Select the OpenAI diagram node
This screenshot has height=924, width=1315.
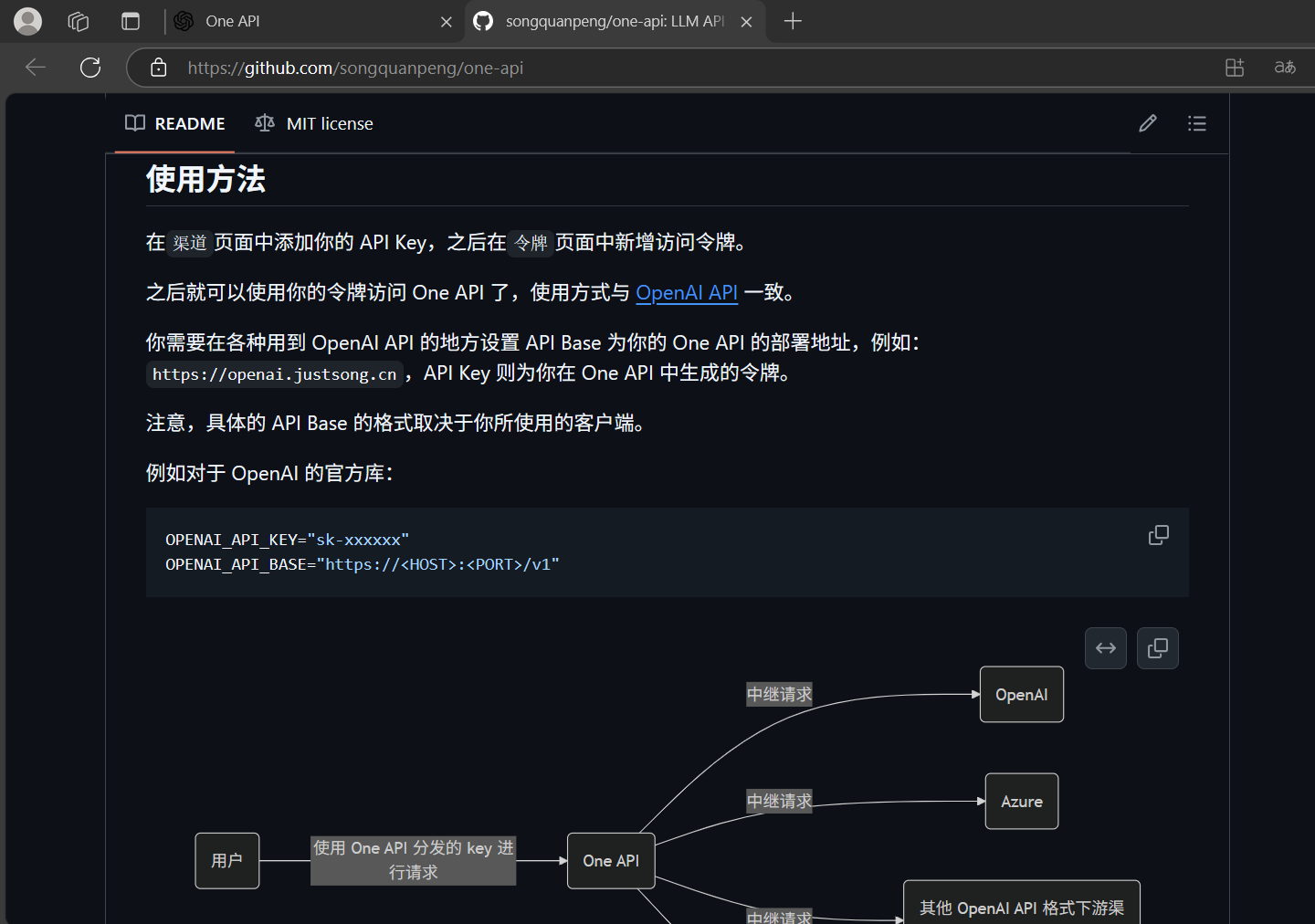pyautogui.click(x=1022, y=695)
